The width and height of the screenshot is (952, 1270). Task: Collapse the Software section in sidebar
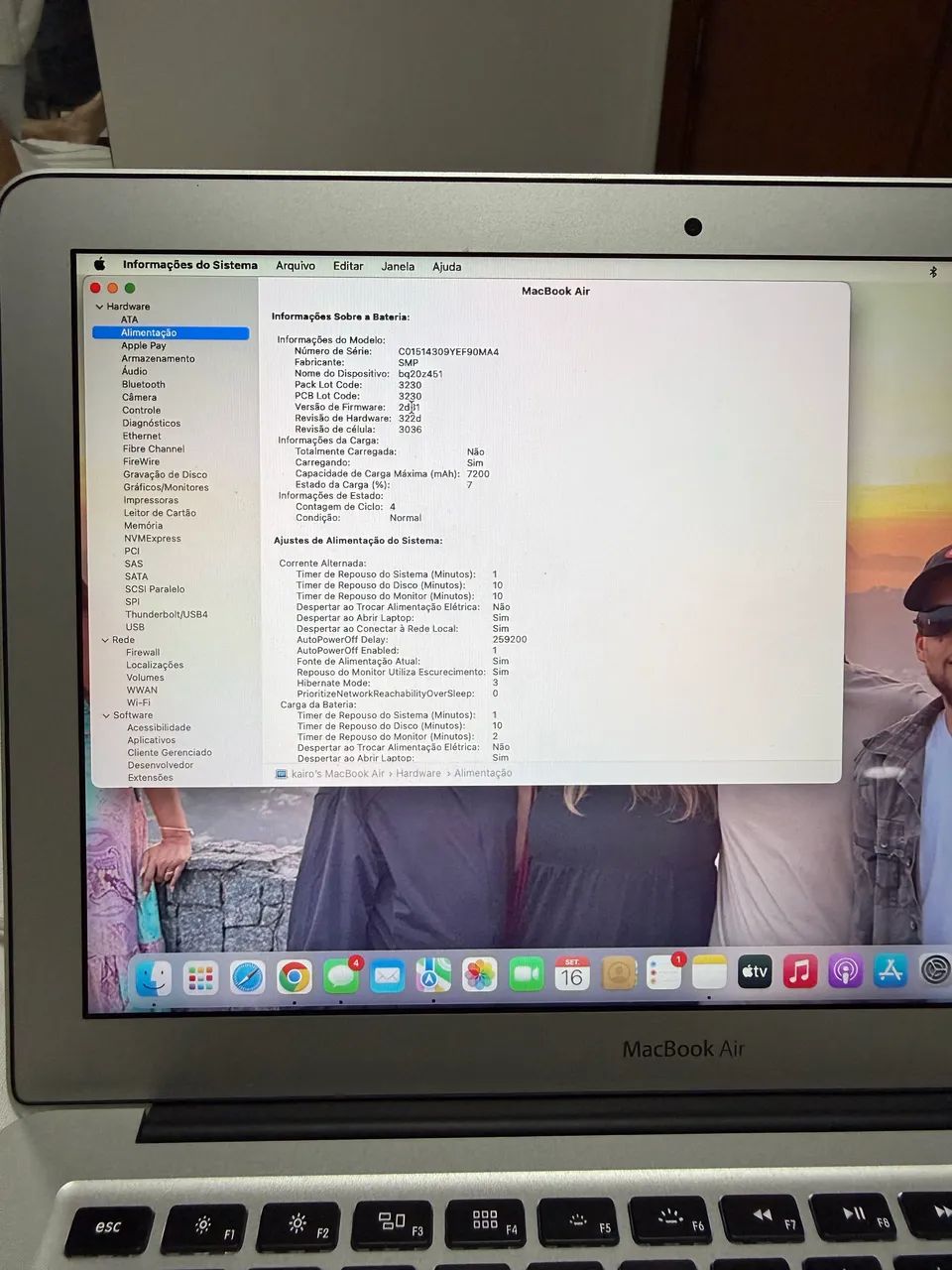[106, 715]
